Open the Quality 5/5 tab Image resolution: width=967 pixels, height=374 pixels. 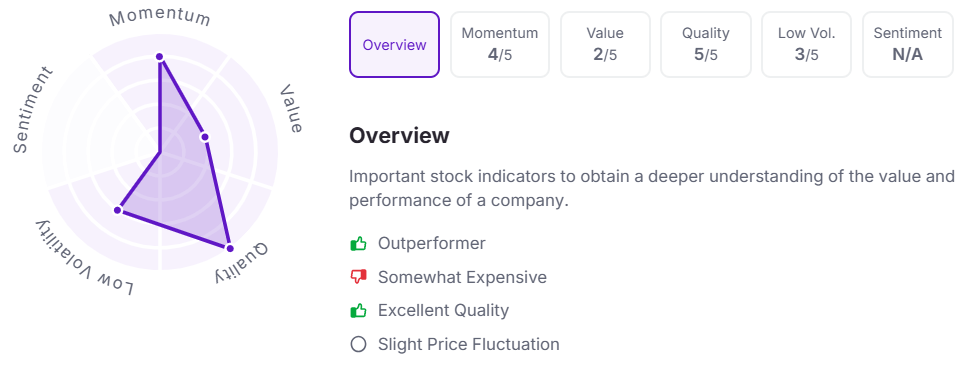click(x=706, y=44)
